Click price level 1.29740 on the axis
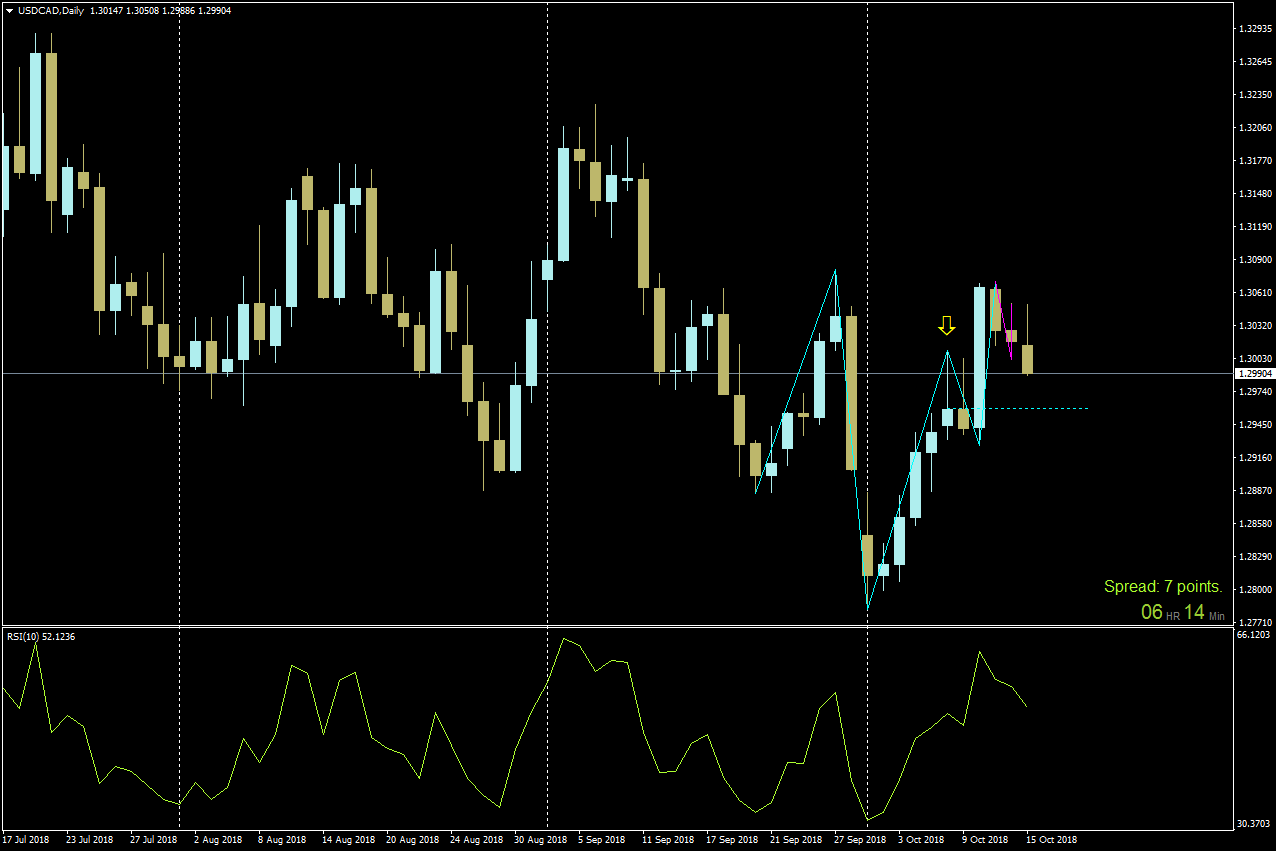 click(x=1254, y=392)
